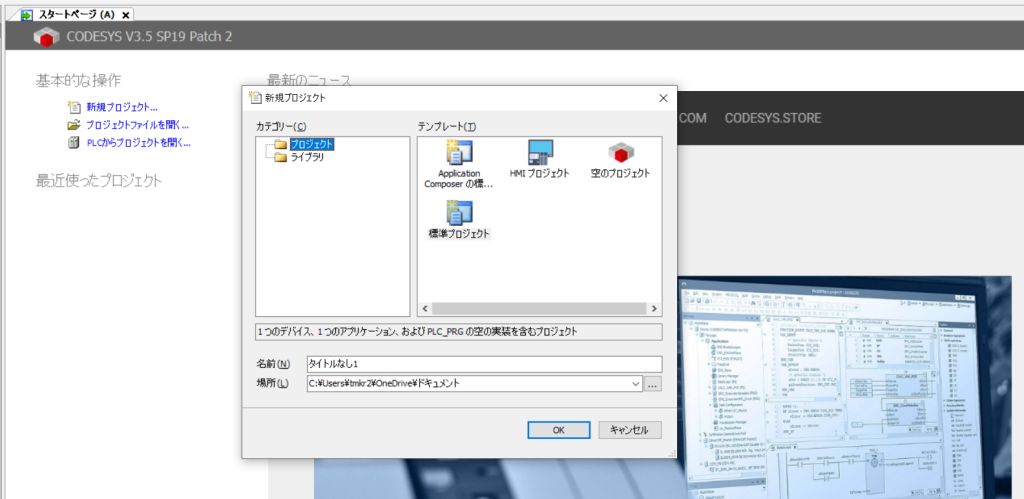Click the 基本的な操作 heading
Viewport: 1024px width, 499px height.
(78, 81)
